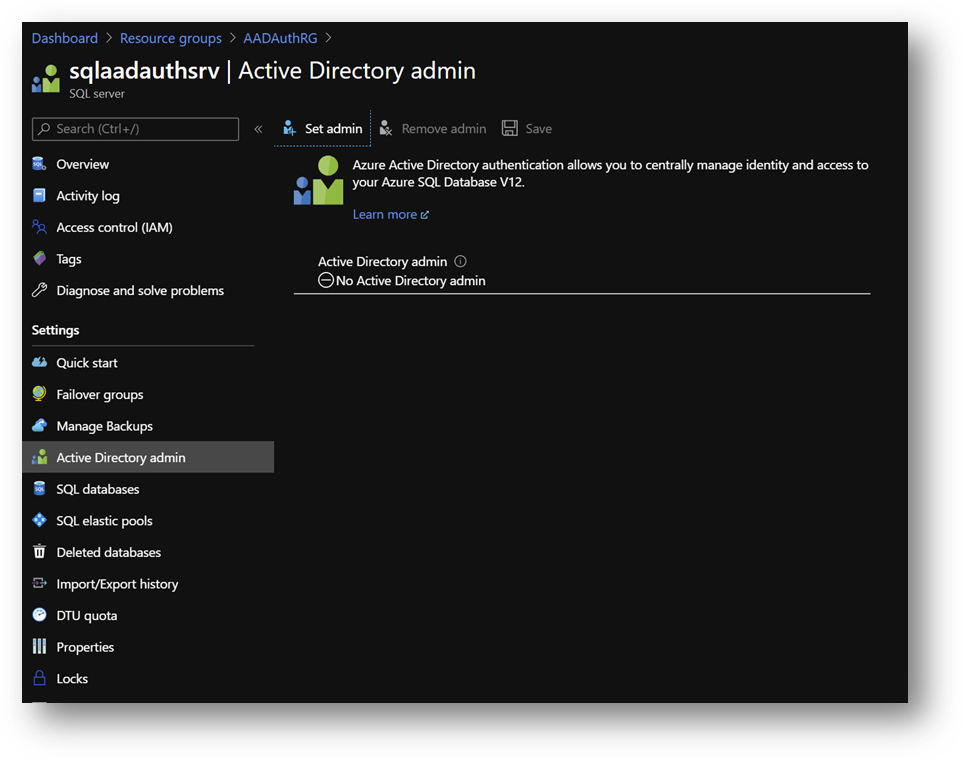Click the Overview icon in sidebar
This screenshot has height=758, width=963.
[x=39, y=164]
